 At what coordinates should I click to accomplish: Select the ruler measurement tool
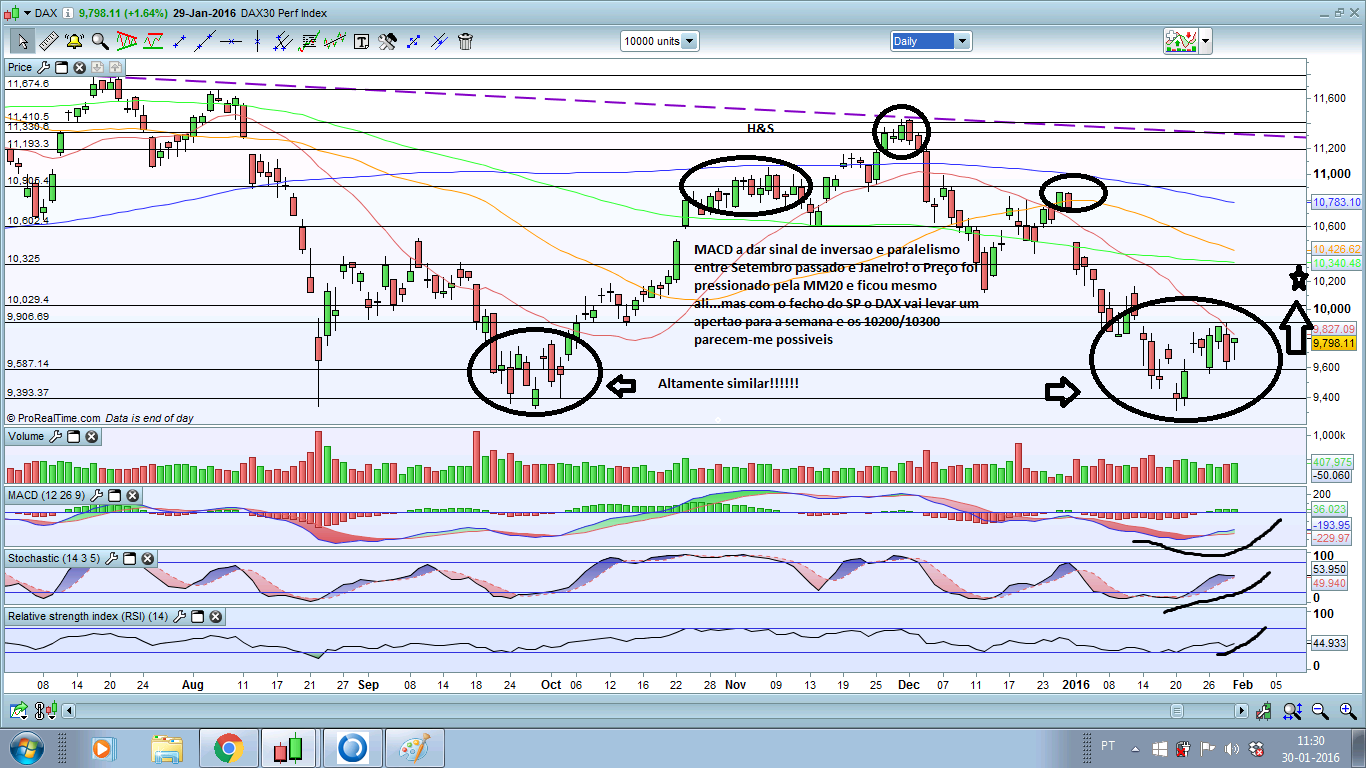coord(48,41)
